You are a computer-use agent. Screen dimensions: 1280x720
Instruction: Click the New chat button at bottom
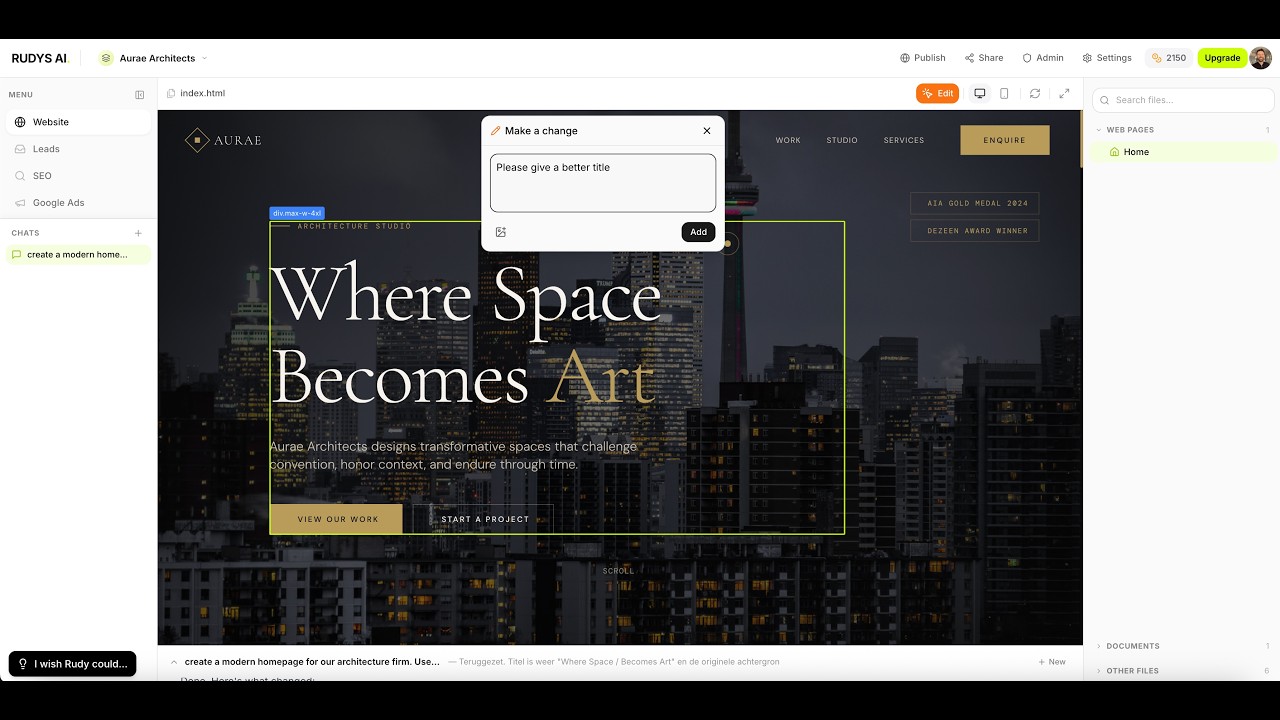click(1052, 662)
